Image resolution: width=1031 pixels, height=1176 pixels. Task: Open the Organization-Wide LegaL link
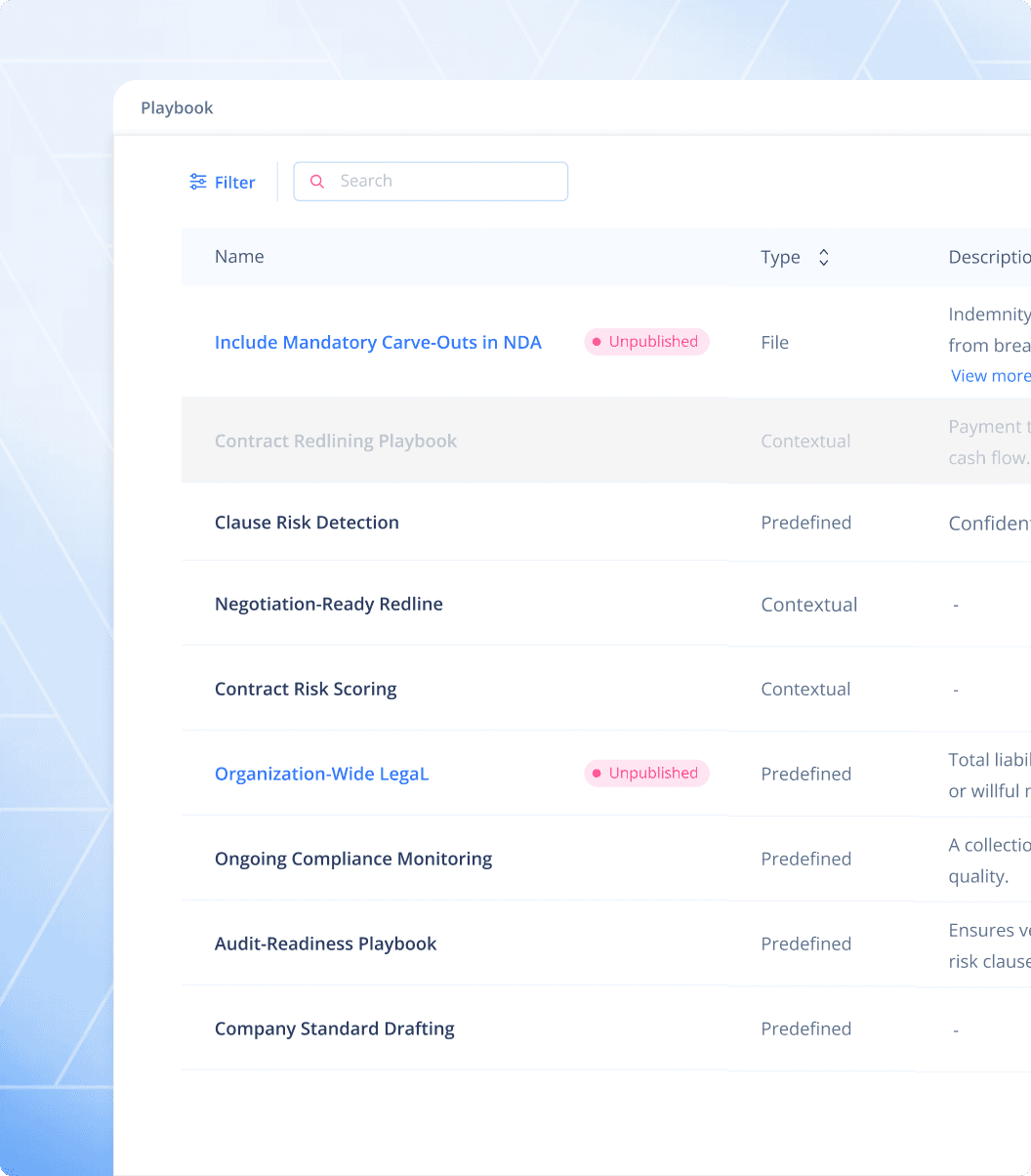pyautogui.click(x=321, y=774)
